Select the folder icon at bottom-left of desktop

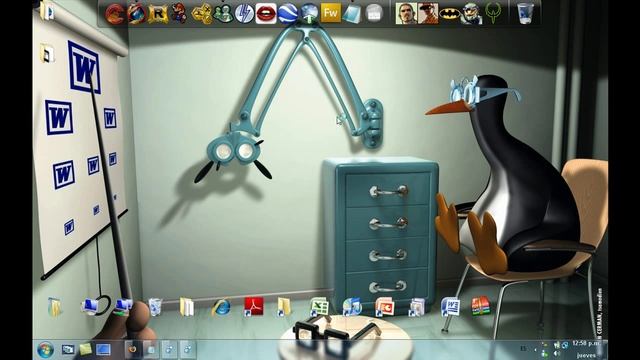(x=54, y=307)
